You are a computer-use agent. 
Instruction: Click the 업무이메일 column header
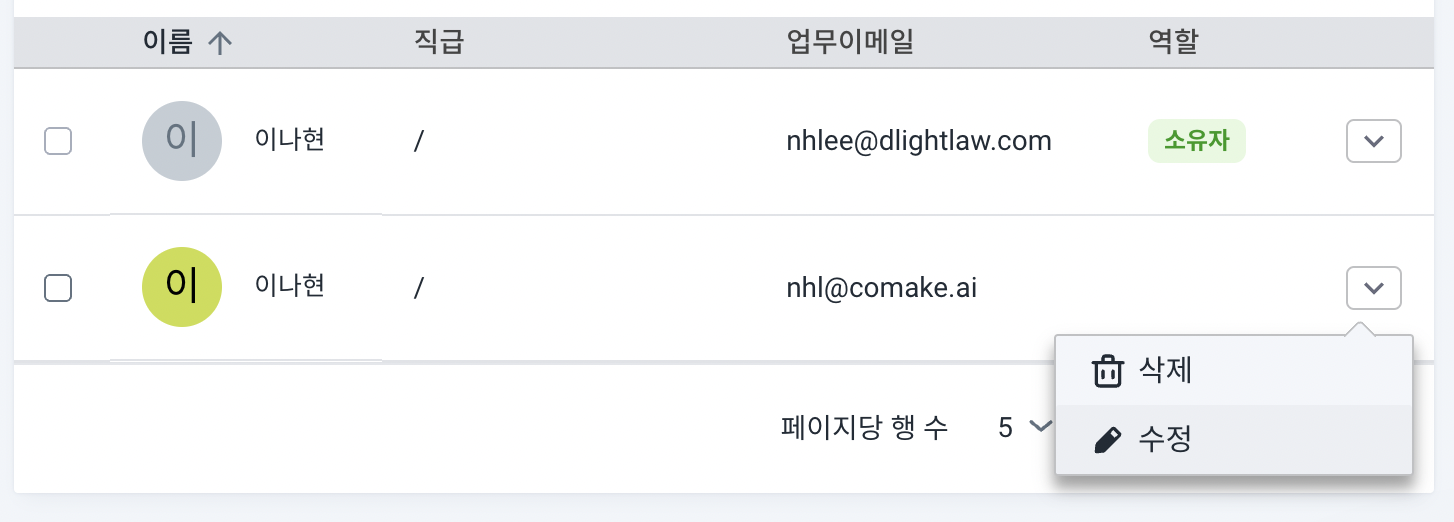850,42
